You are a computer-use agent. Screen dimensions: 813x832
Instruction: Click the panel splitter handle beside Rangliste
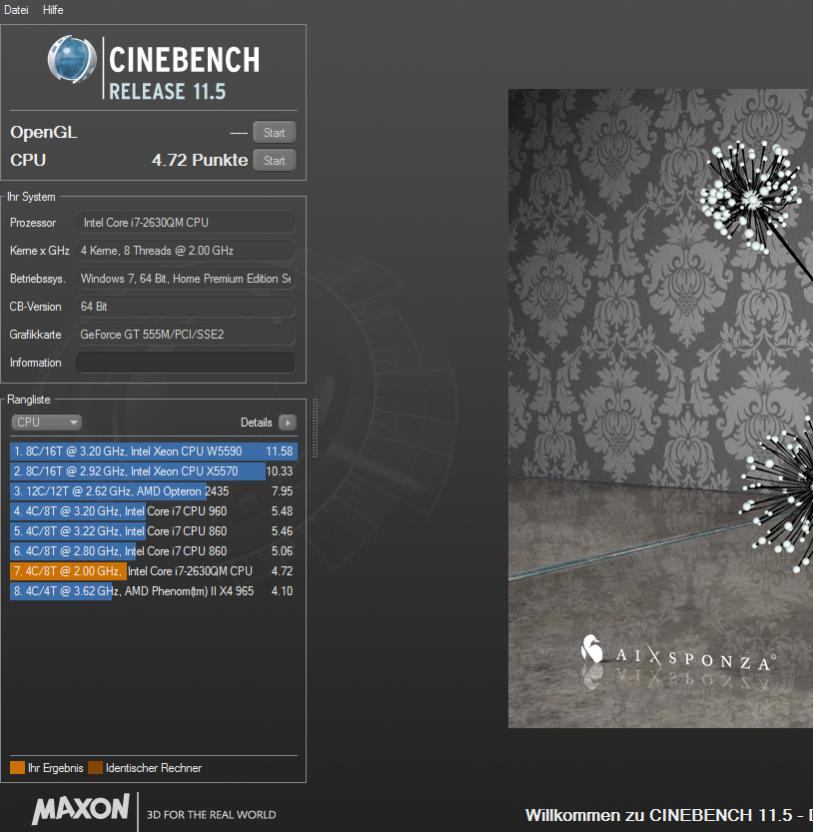click(315, 428)
